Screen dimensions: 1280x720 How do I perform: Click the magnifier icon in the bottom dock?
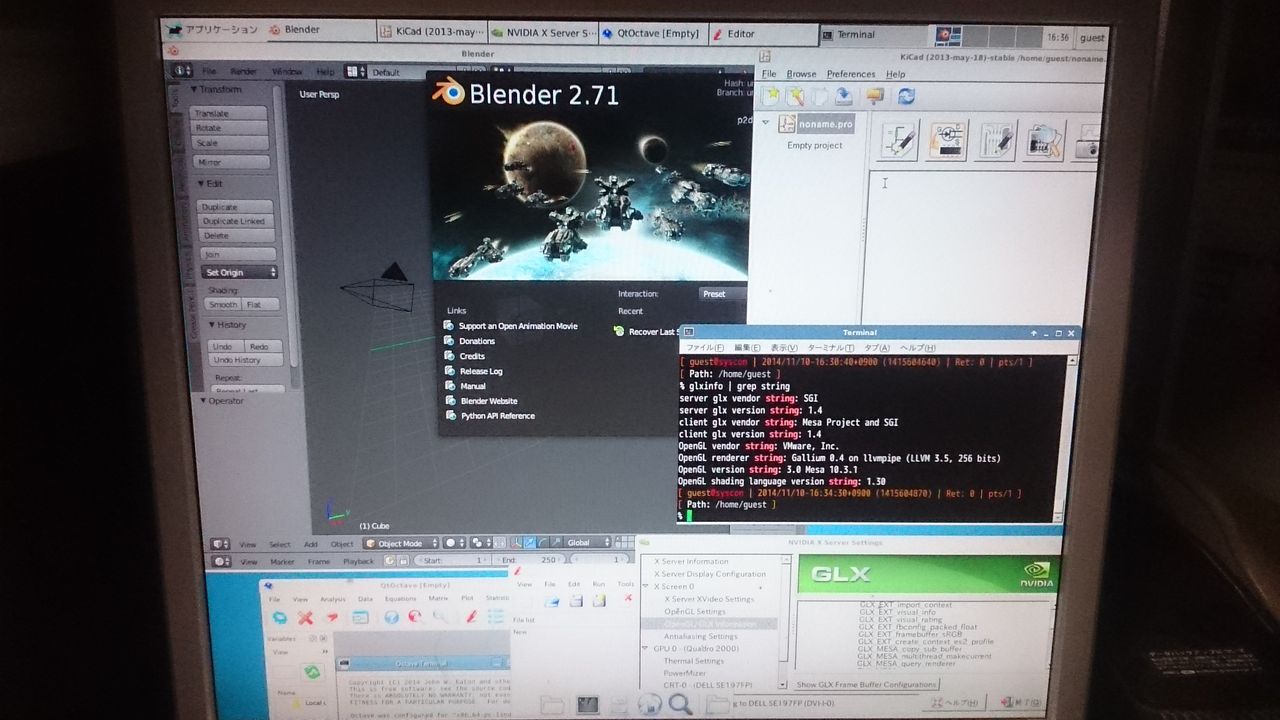pyautogui.click(x=681, y=704)
